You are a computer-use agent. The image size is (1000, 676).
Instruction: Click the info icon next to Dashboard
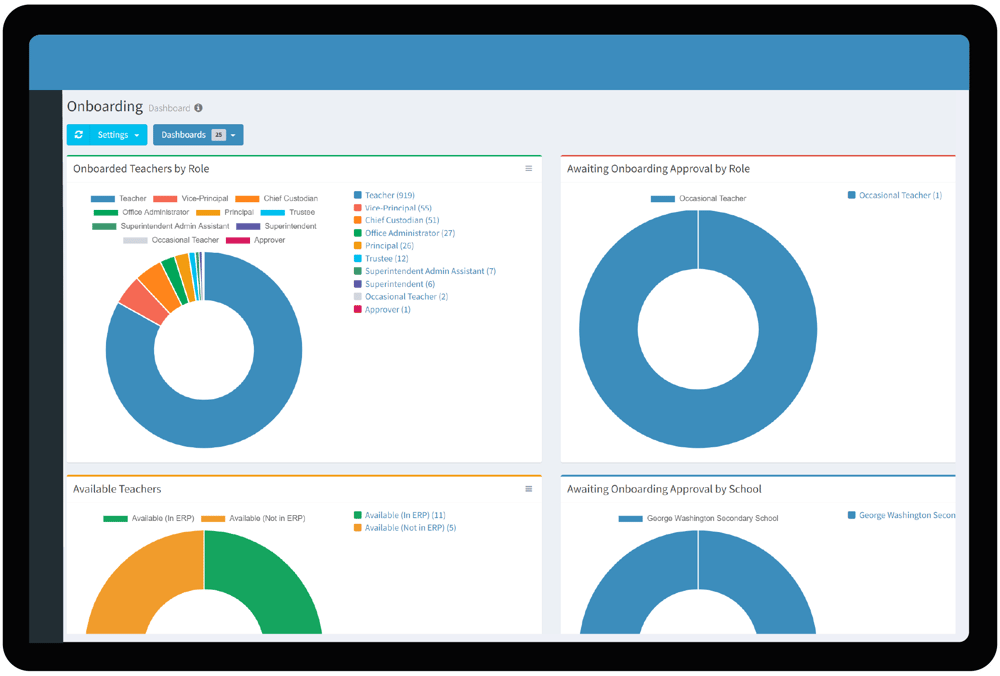point(198,108)
